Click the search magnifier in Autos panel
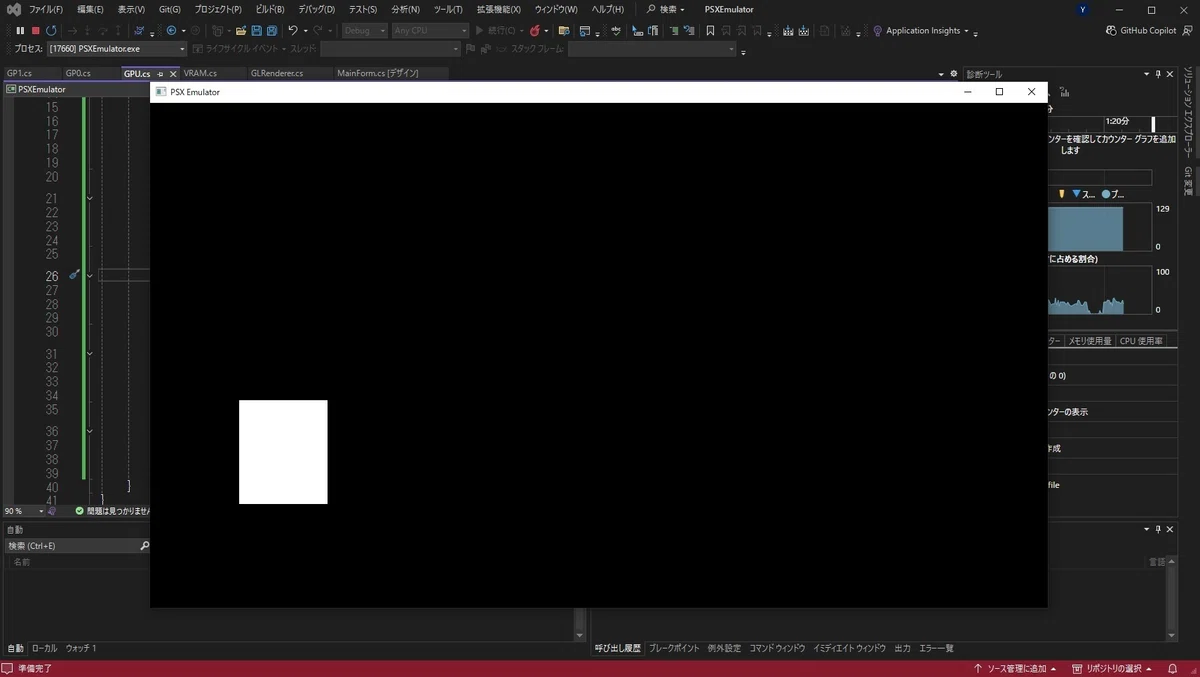 click(x=144, y=546)
